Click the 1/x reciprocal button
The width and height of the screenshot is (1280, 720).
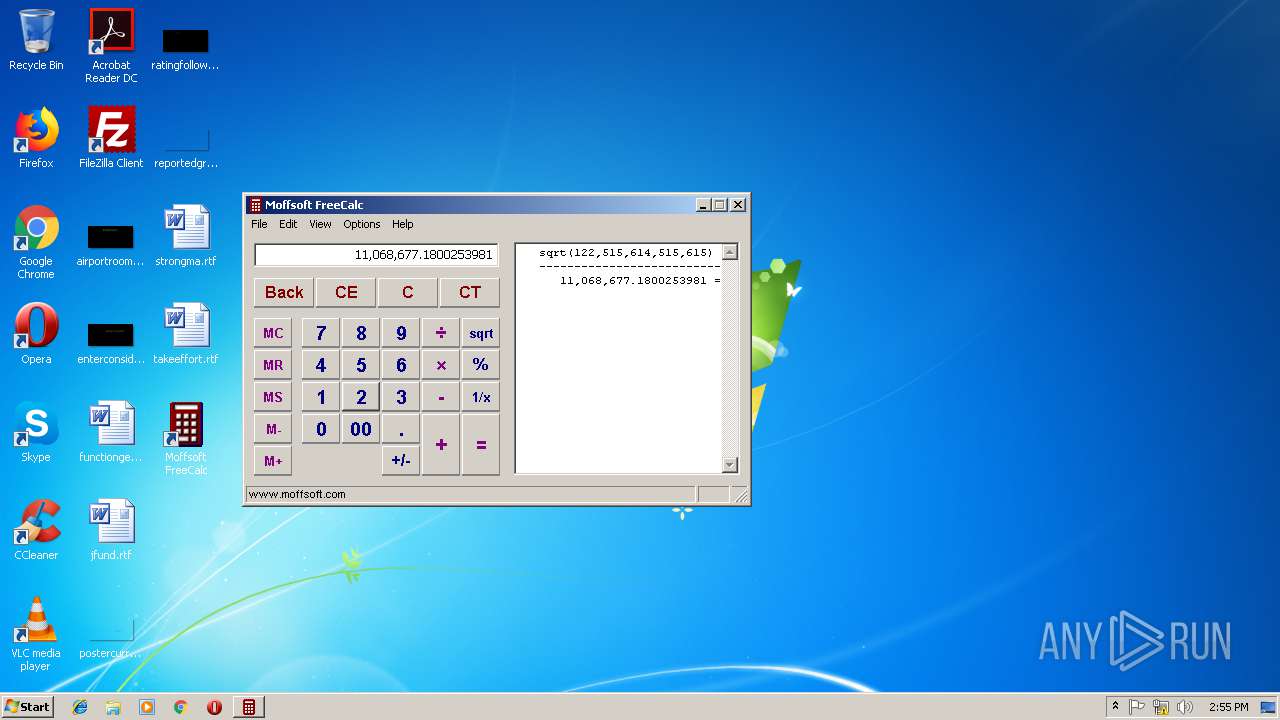(x=481, y=397)
